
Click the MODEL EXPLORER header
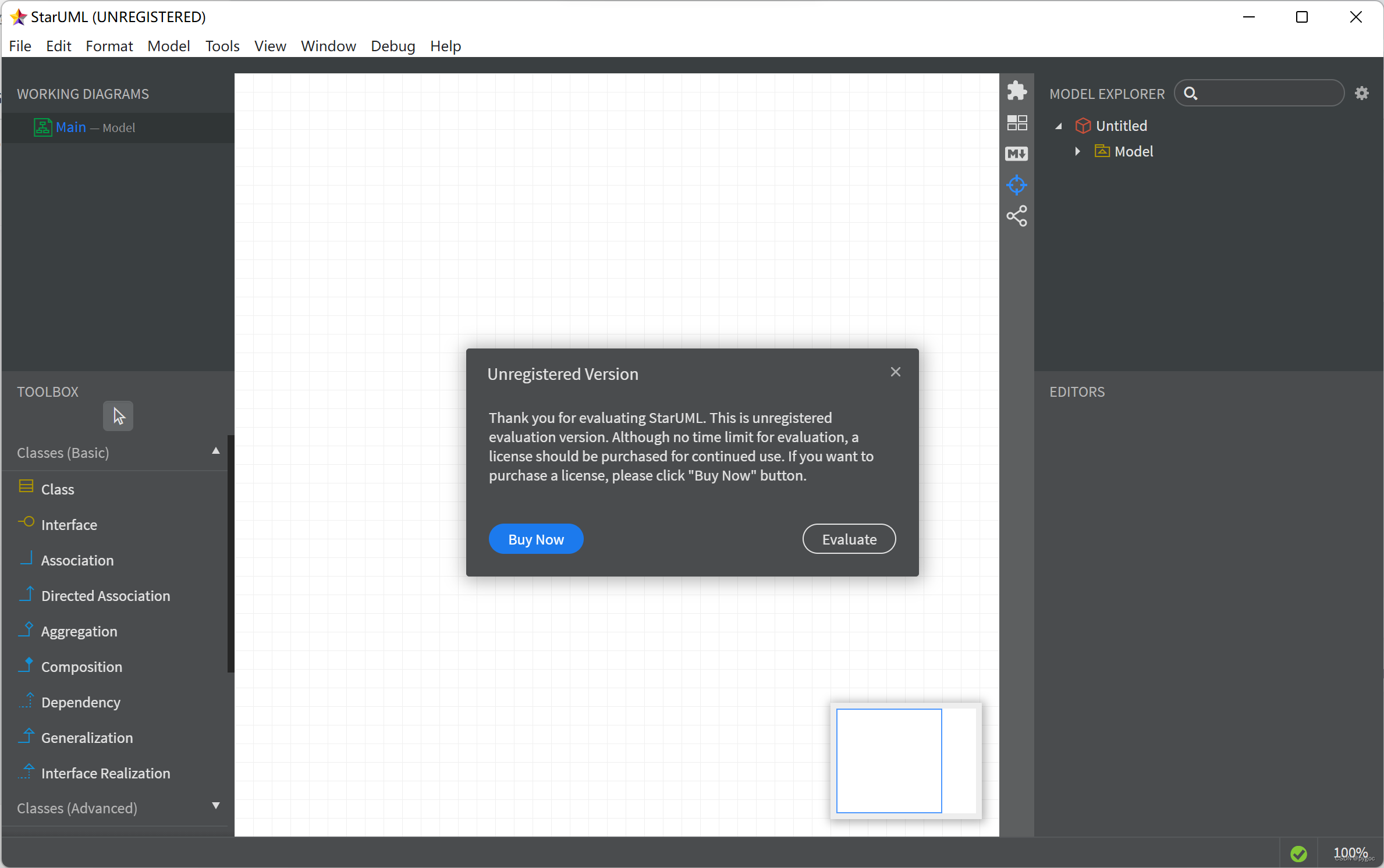1106,94
